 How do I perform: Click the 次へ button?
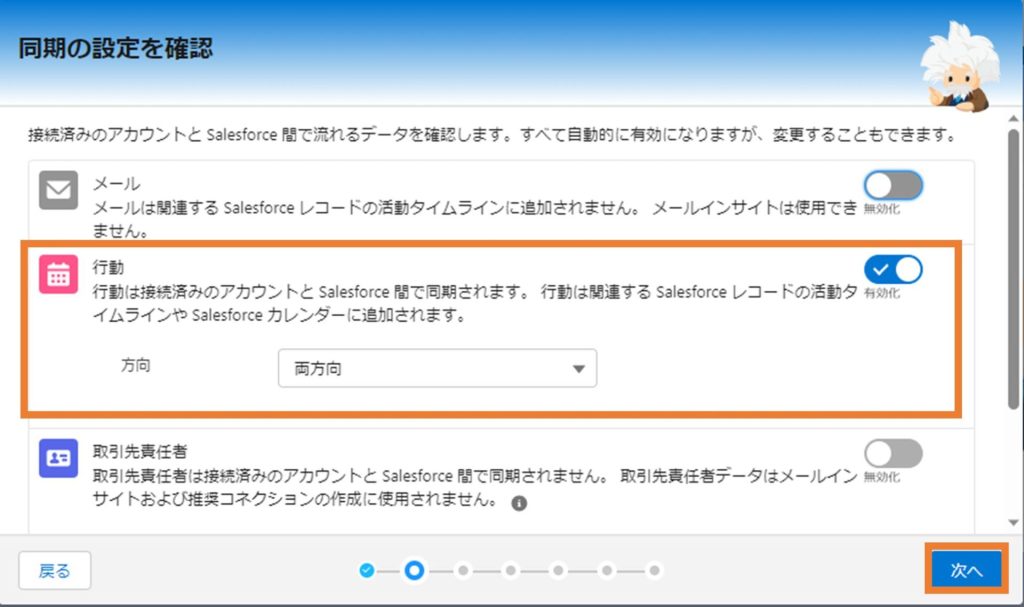pos(967,570)
